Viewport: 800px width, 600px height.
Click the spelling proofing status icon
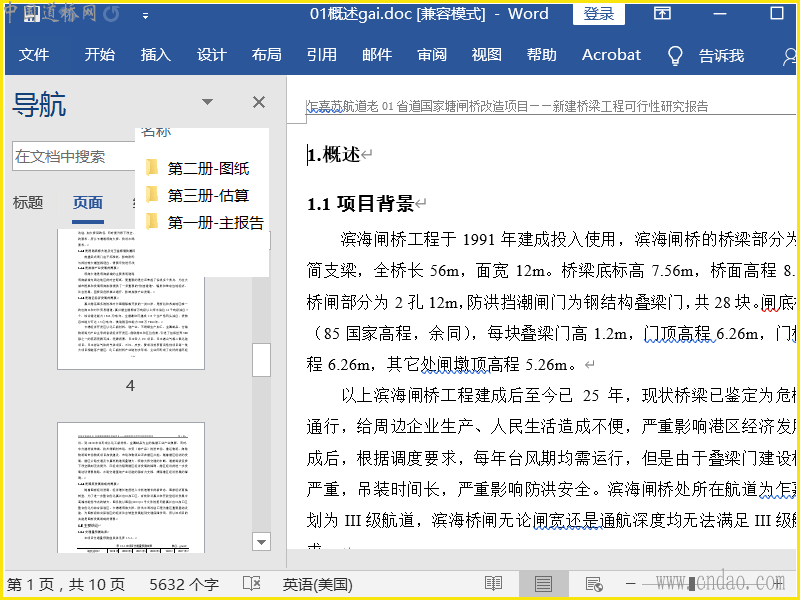pos(252,584)
